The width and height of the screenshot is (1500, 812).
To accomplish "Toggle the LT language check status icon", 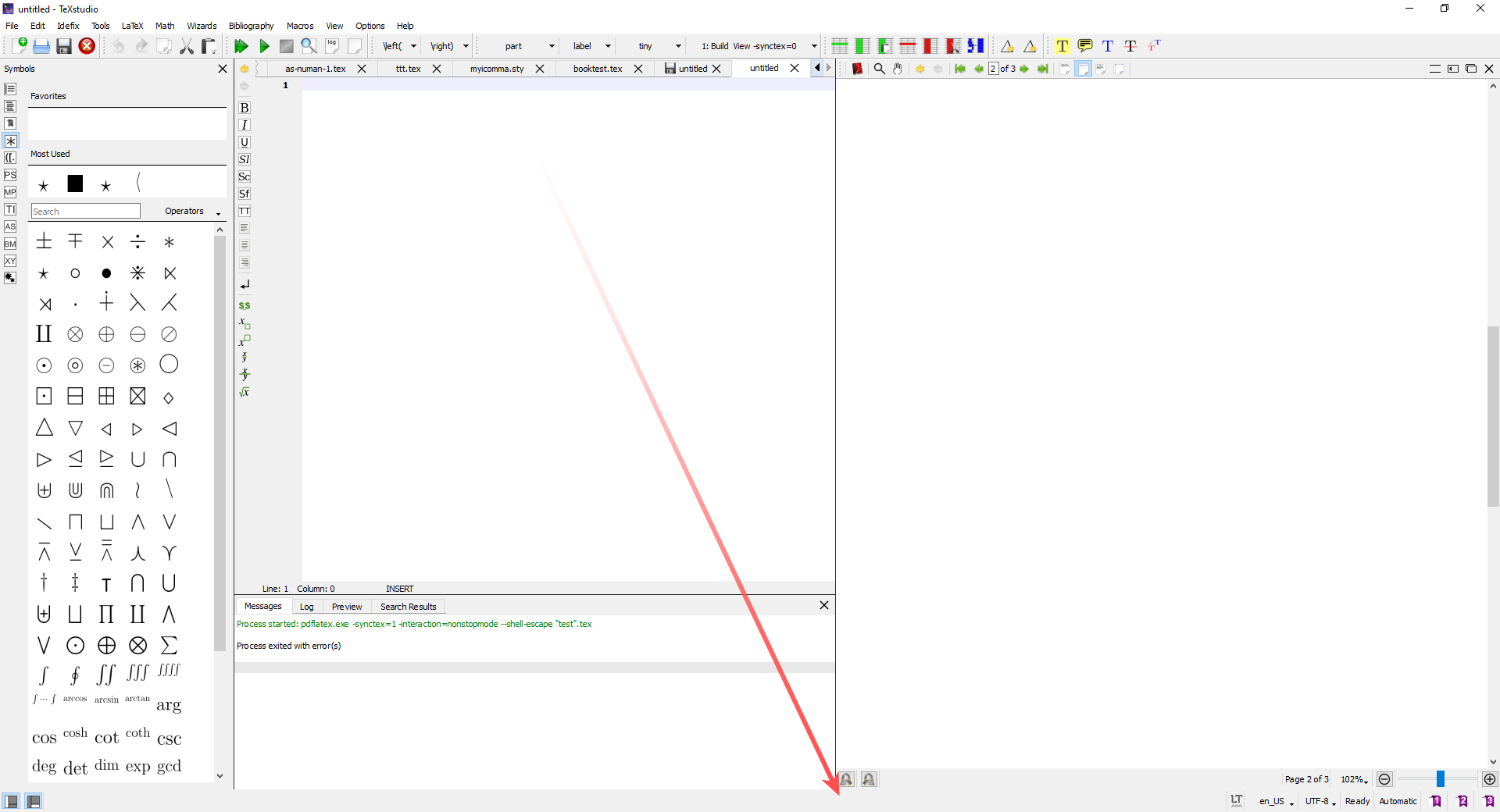I will tap(1237, 801).
